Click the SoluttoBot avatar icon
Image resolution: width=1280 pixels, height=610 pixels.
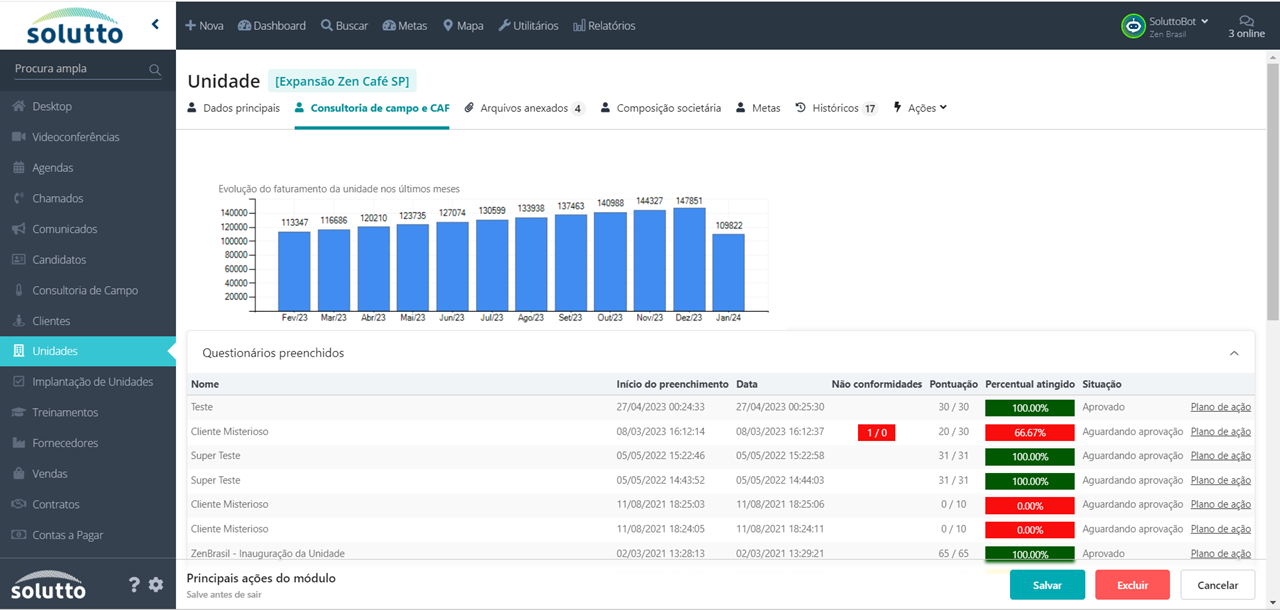(1133, 26)
